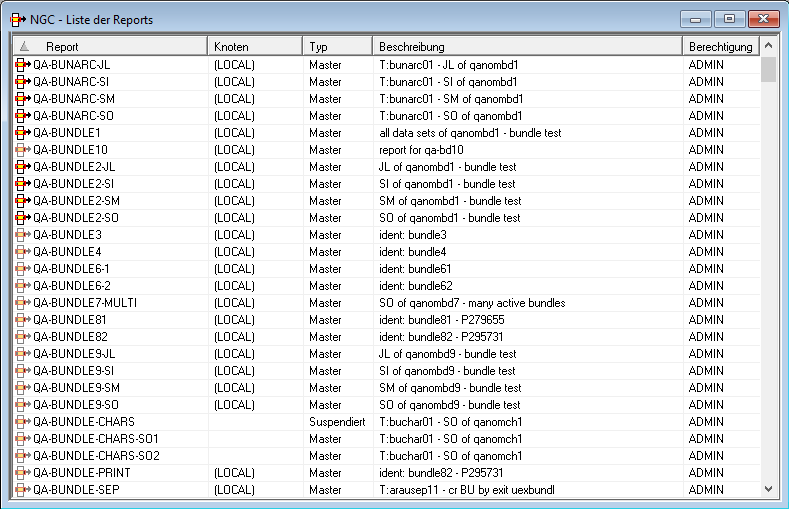This screenshot has width=789, height=509.
Task: Select the QA-BUNDLE-PRINT report row
Action: (83, 472)
